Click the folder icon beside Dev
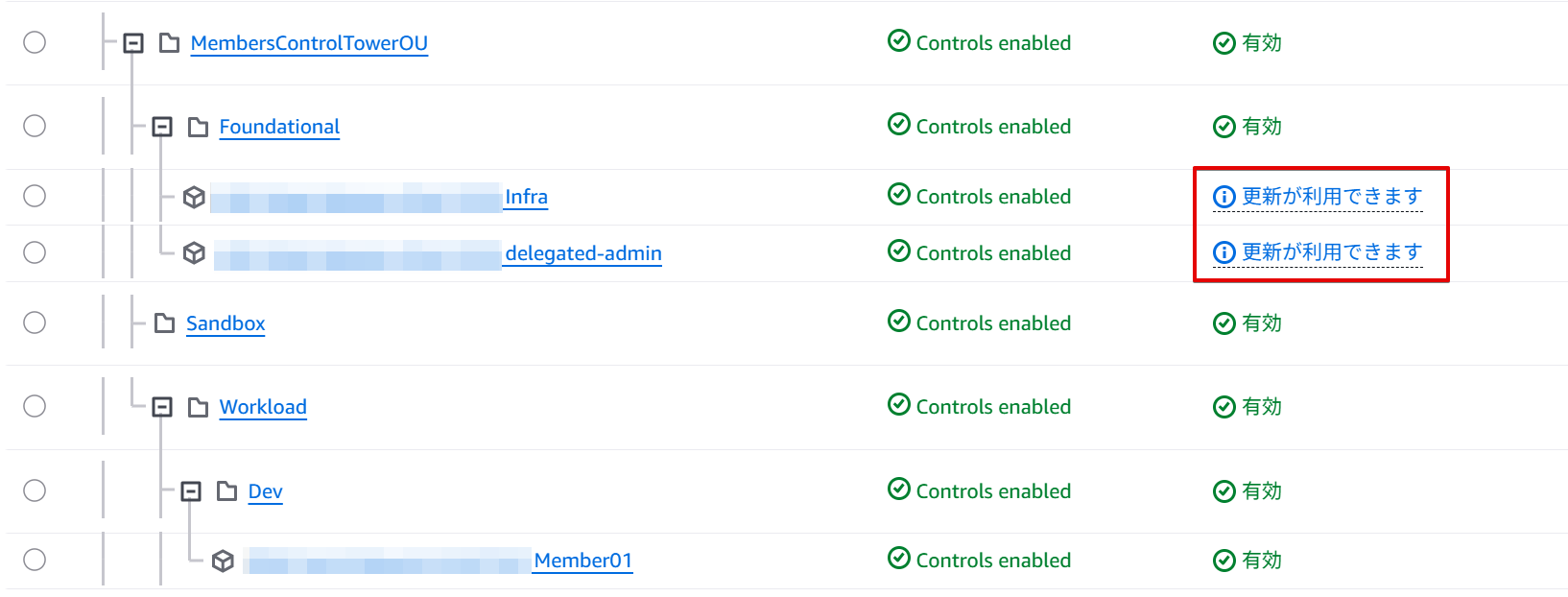This screenshot has height=597, width=1568. [x=226, y=491]
